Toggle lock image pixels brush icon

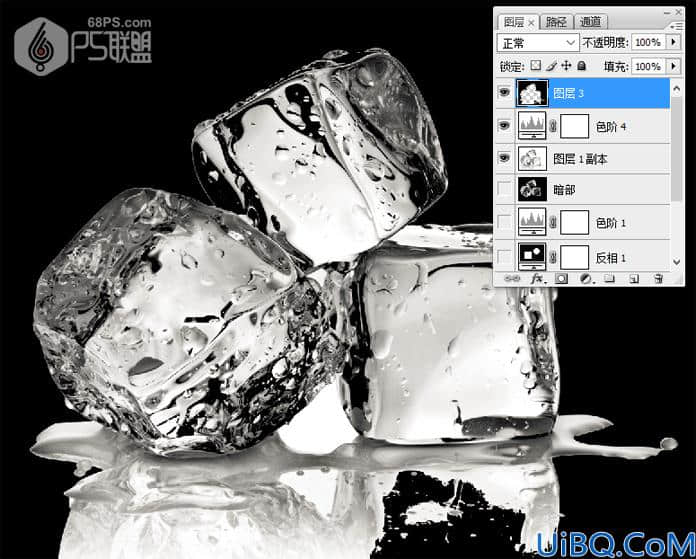(x=551, y=66)
